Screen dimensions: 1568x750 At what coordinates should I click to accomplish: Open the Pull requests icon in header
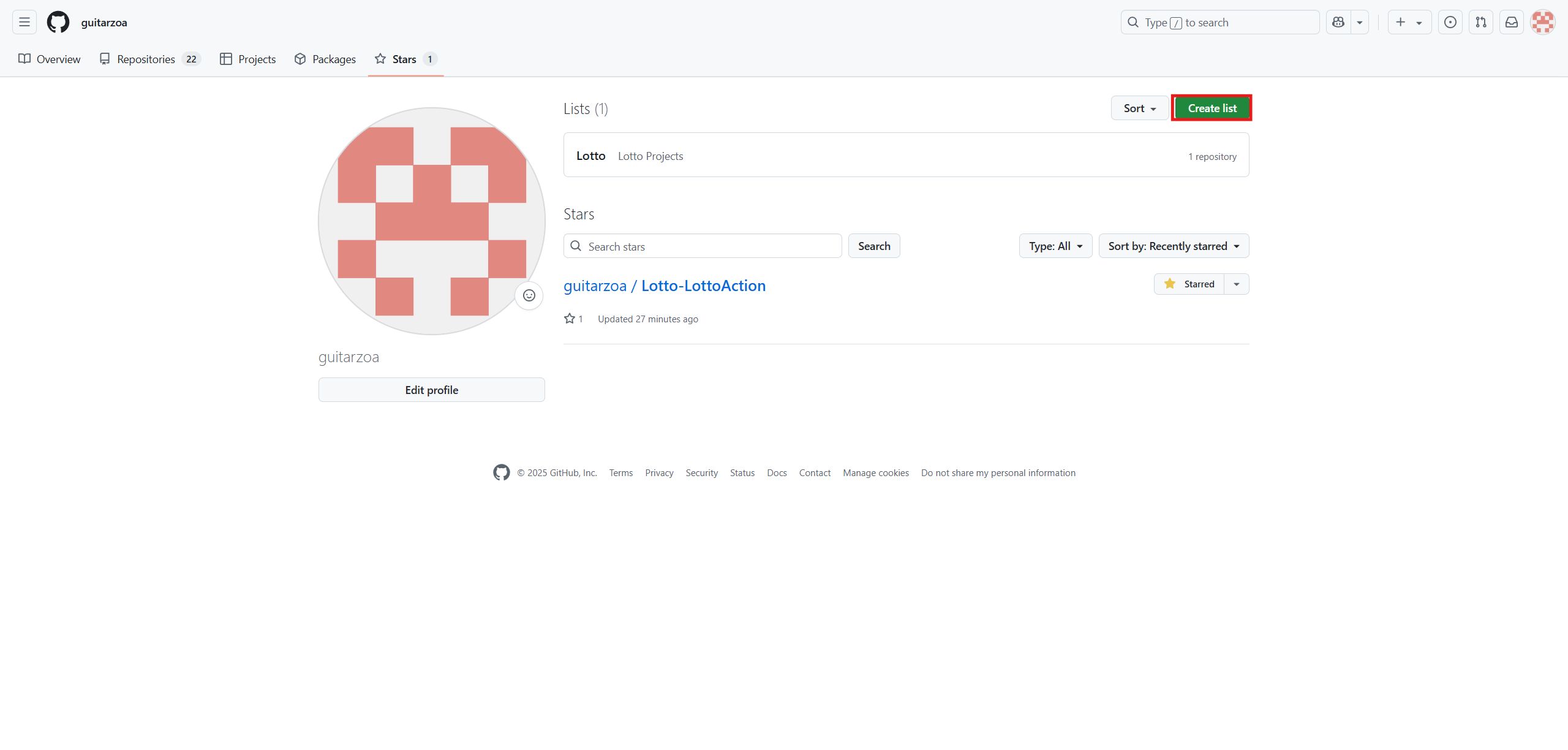tap(1480, 22)
